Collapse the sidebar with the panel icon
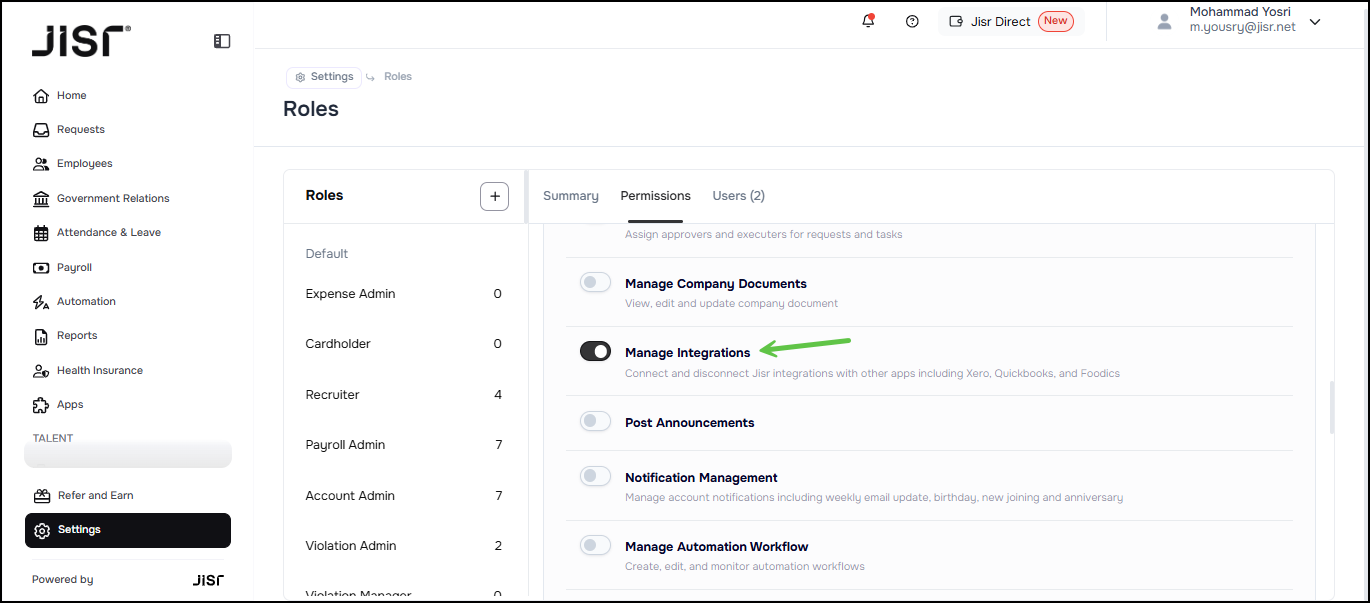Screen dimensions: 1370x603 click(x=222, y=41)
